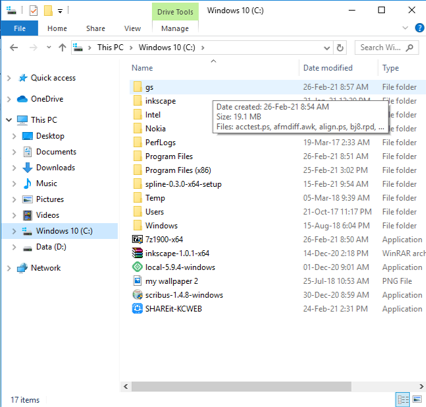
Task: Open the Recent locations dropdown
Action: pos(49,47)
